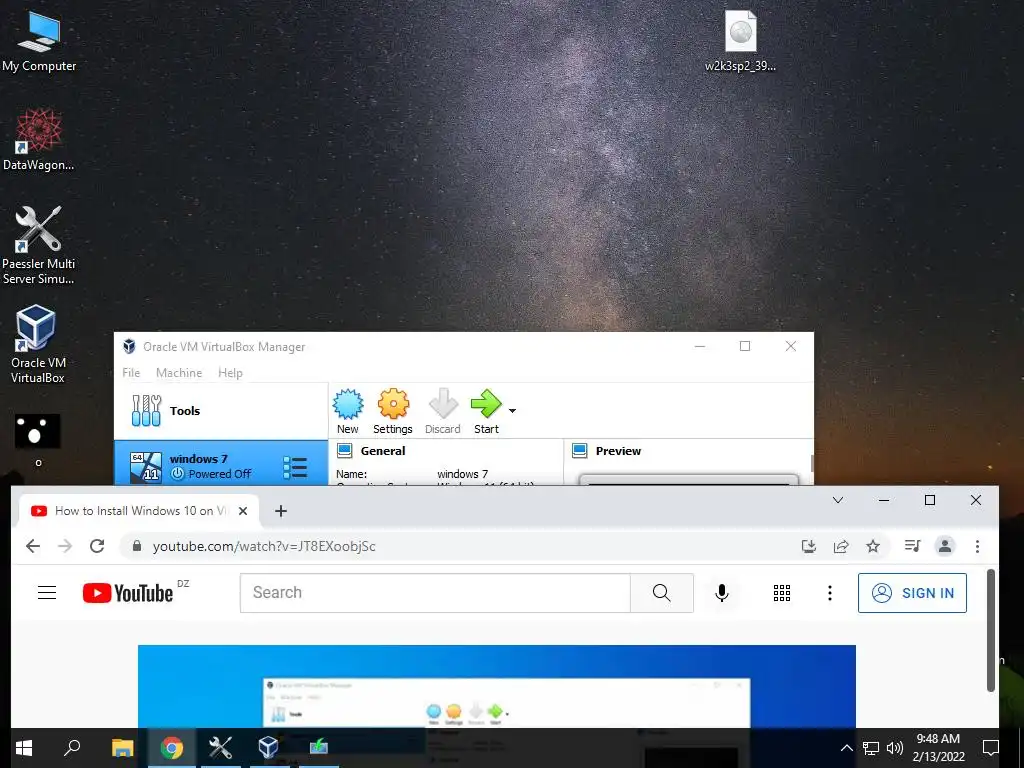Collapse the General section header
1024x768 pixels.
[x=383, y=451]
